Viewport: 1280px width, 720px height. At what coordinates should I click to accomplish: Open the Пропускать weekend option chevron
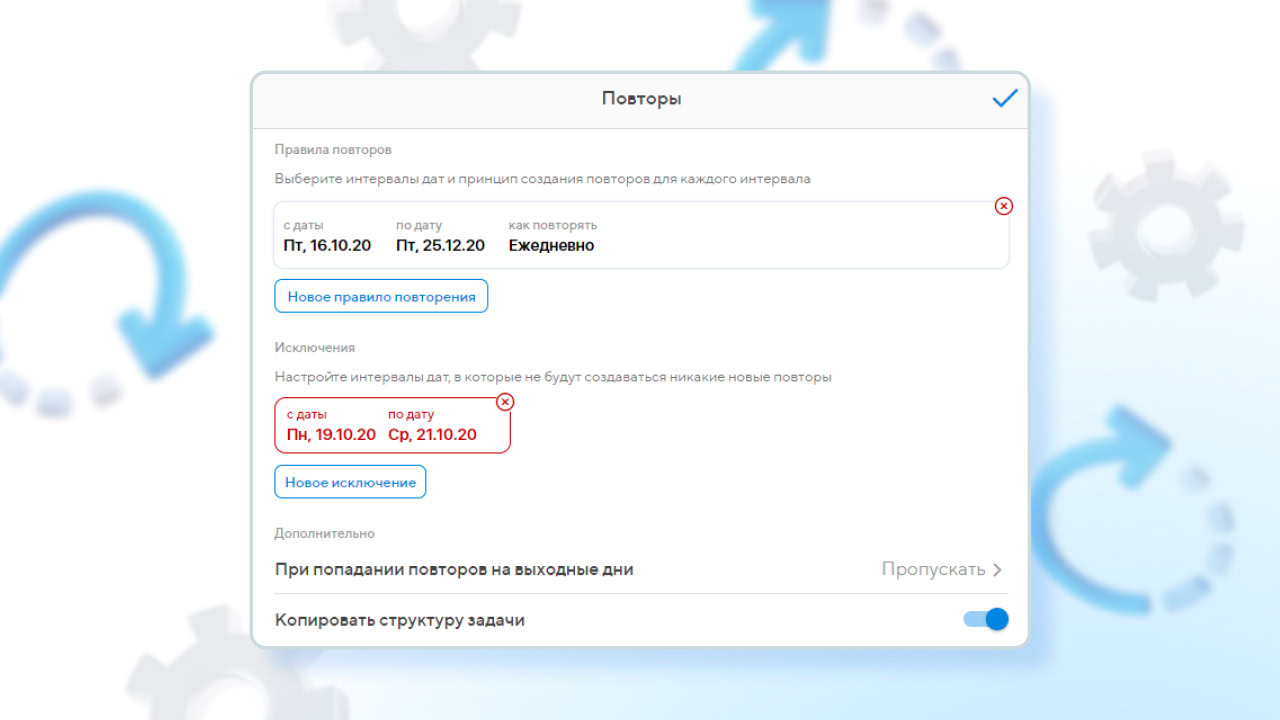pos(997,570)
